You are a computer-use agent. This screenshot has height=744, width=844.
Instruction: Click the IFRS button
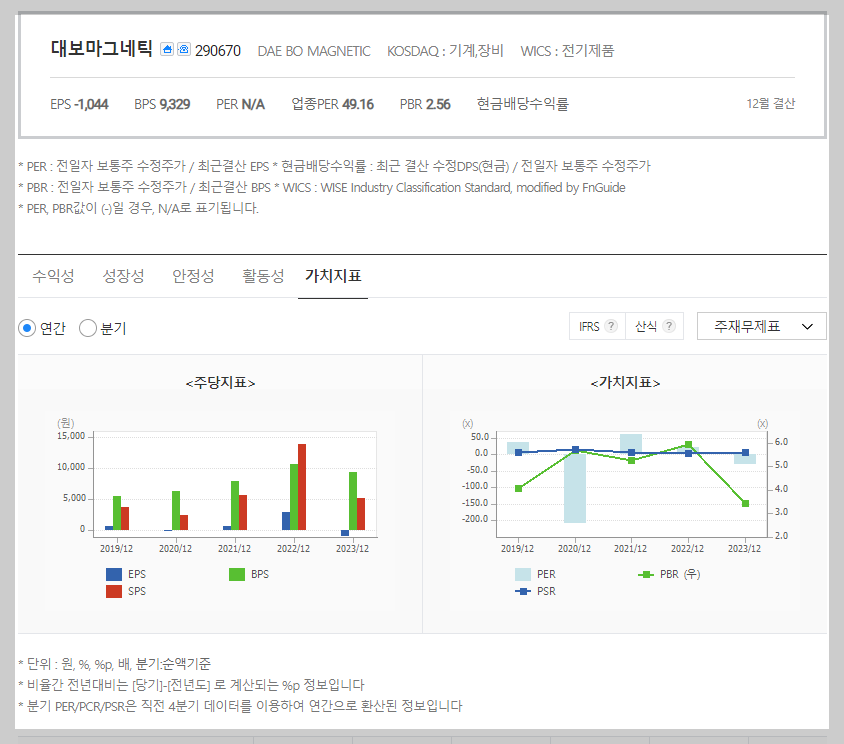point(597,326)
